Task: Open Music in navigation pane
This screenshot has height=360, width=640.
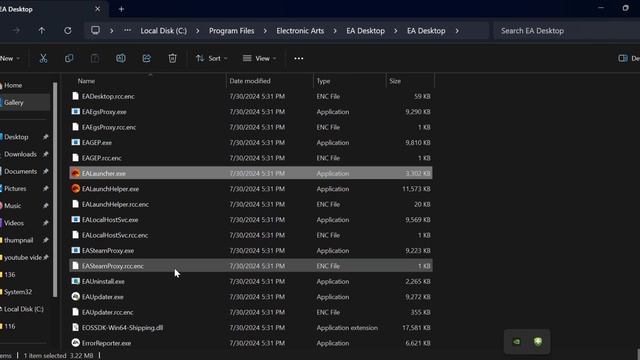Action: tap(13, 205)
